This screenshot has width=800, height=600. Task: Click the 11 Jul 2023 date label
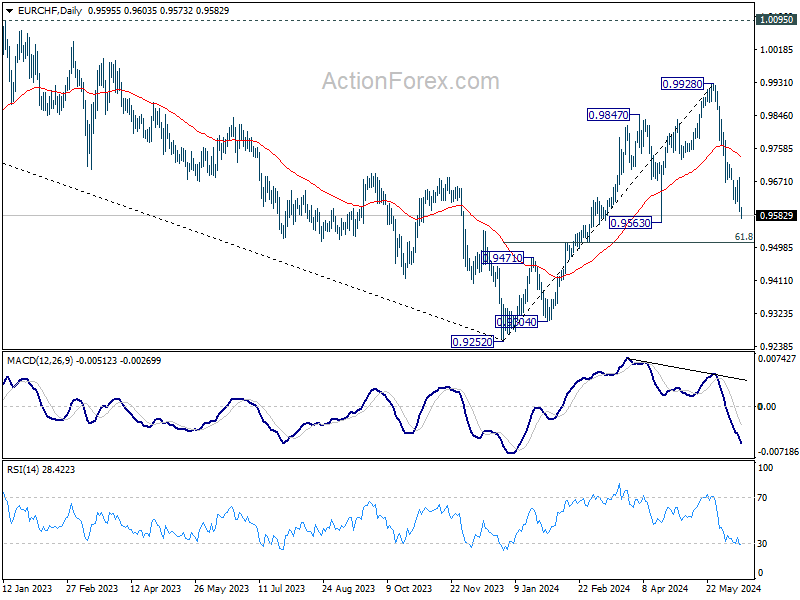click(282, 588)
